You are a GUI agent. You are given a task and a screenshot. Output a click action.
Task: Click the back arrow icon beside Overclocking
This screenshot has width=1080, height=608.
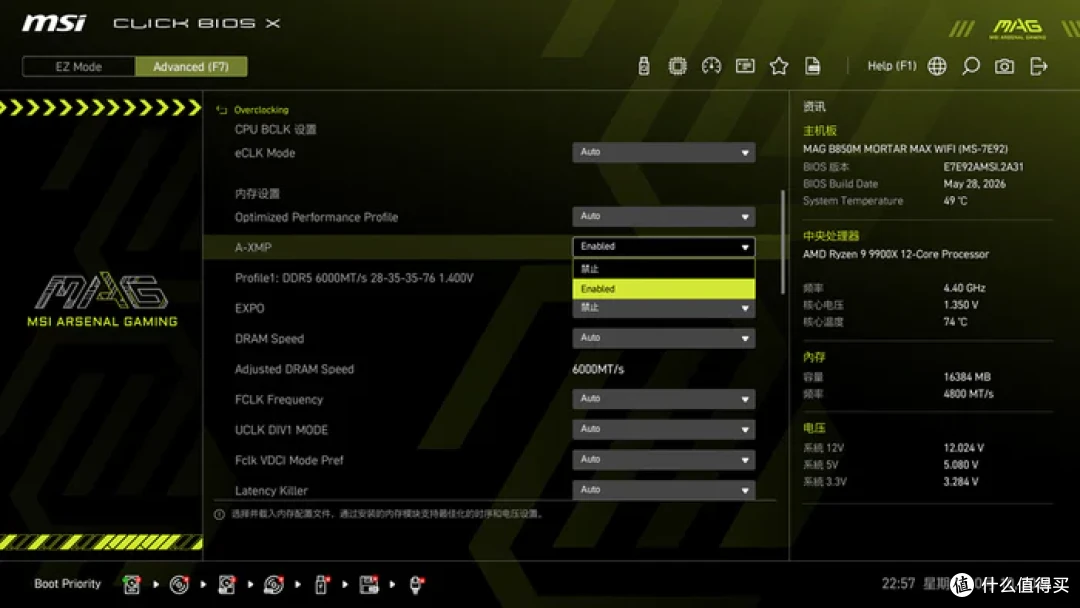click(221, 110)
